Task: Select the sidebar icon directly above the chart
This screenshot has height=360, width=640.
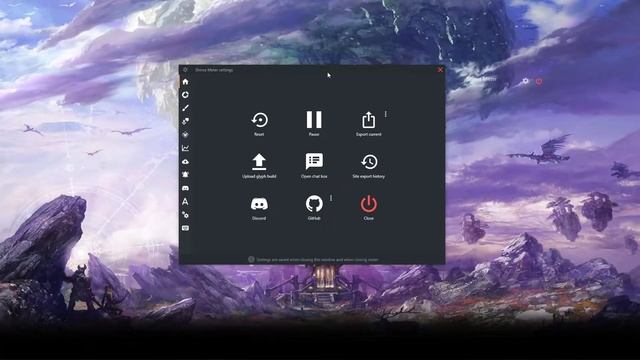Action: 185,134
